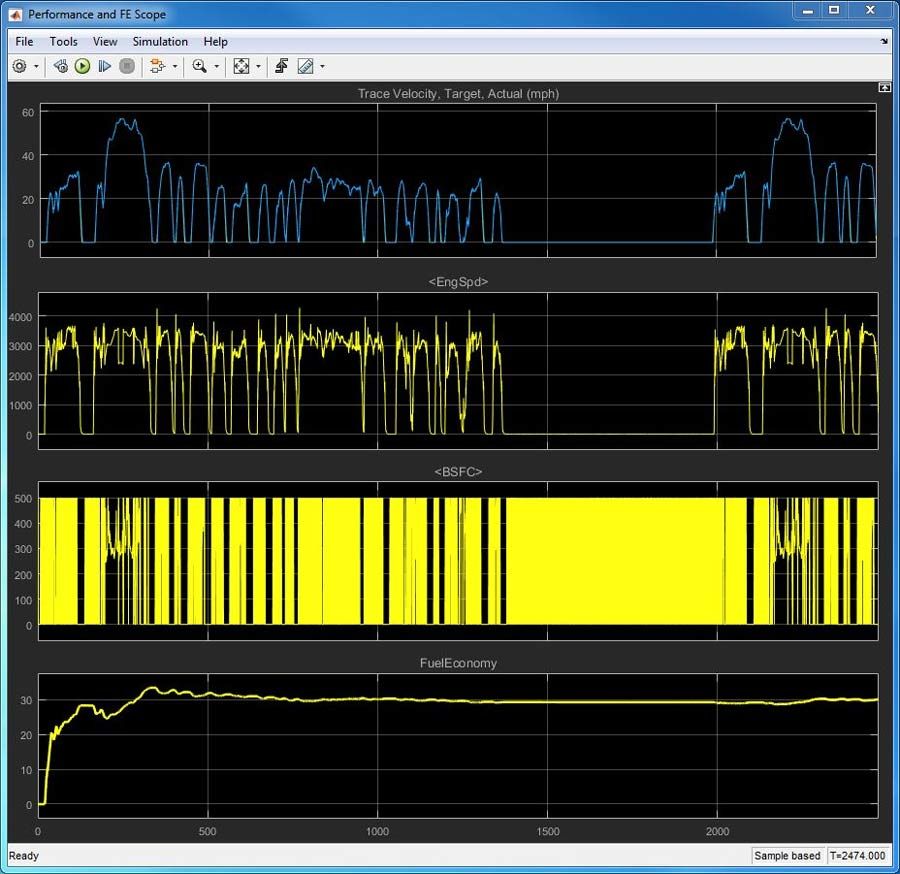Image resolution: width=900 pixels, height=874 pixels.
Task: Run the simulation with the green play icon
Action: 82,66
